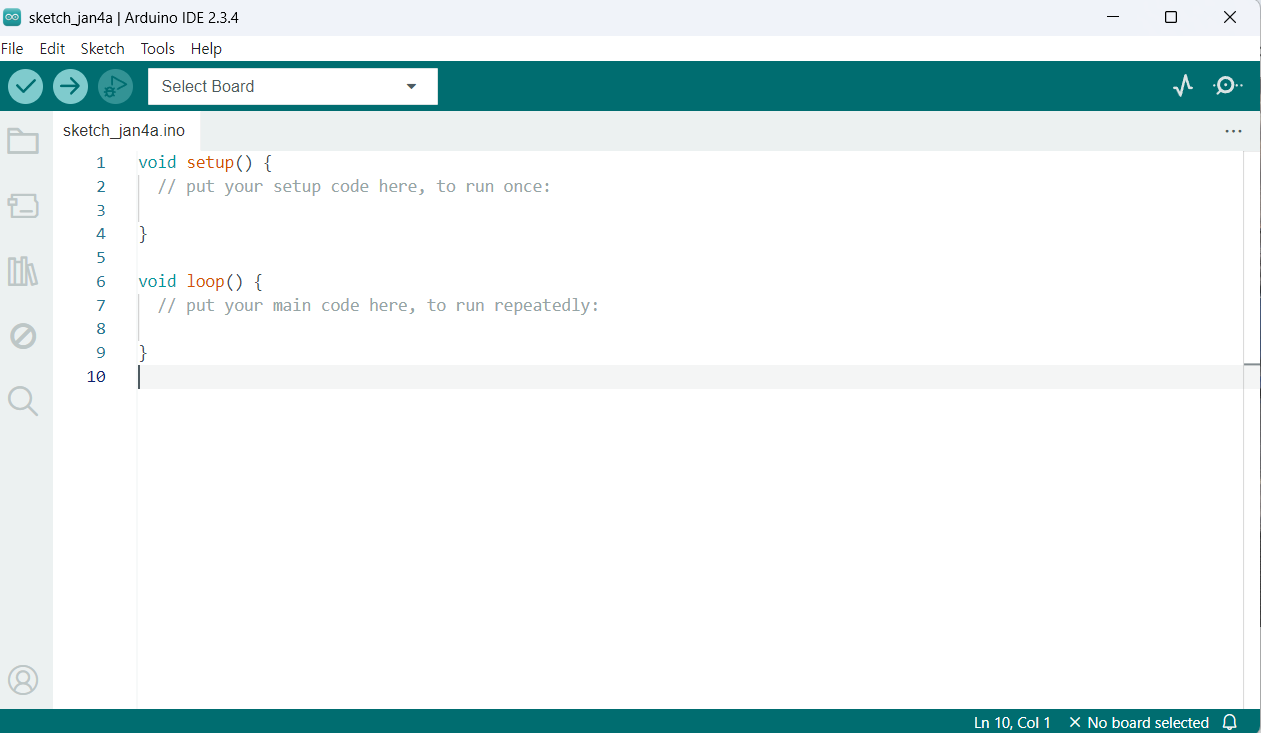Viewport: 1261px width, 733px height.
Task: Open the Help menu
Action: pos(206,48)
